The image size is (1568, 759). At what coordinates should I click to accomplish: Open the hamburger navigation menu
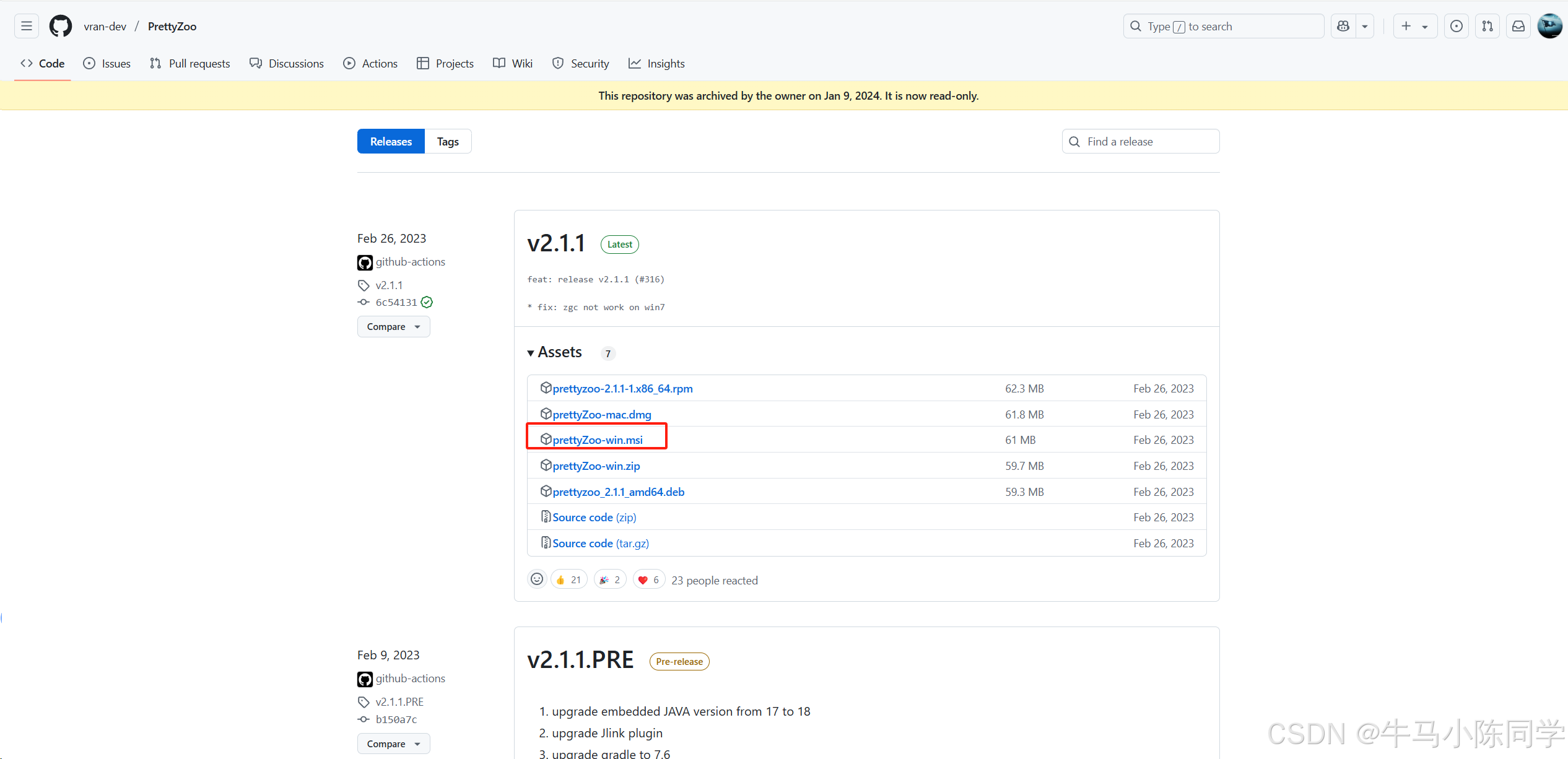(26, 26)
